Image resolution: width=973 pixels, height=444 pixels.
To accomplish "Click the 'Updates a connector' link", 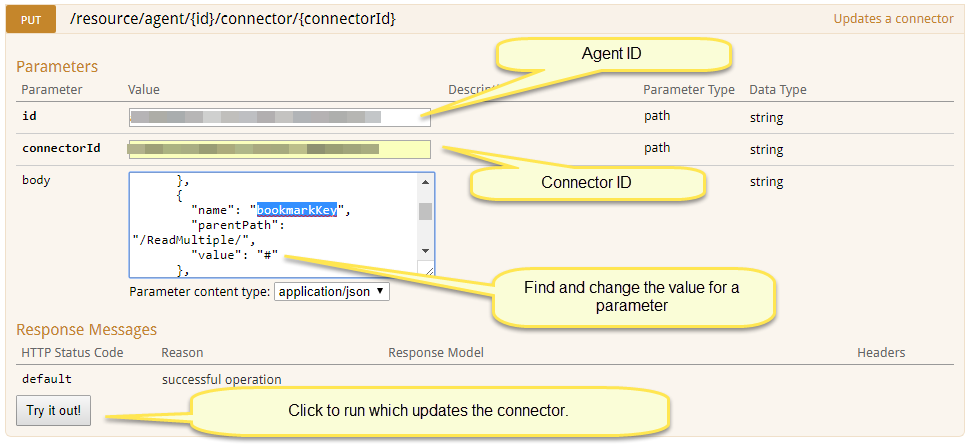I will tap(893, 18).
